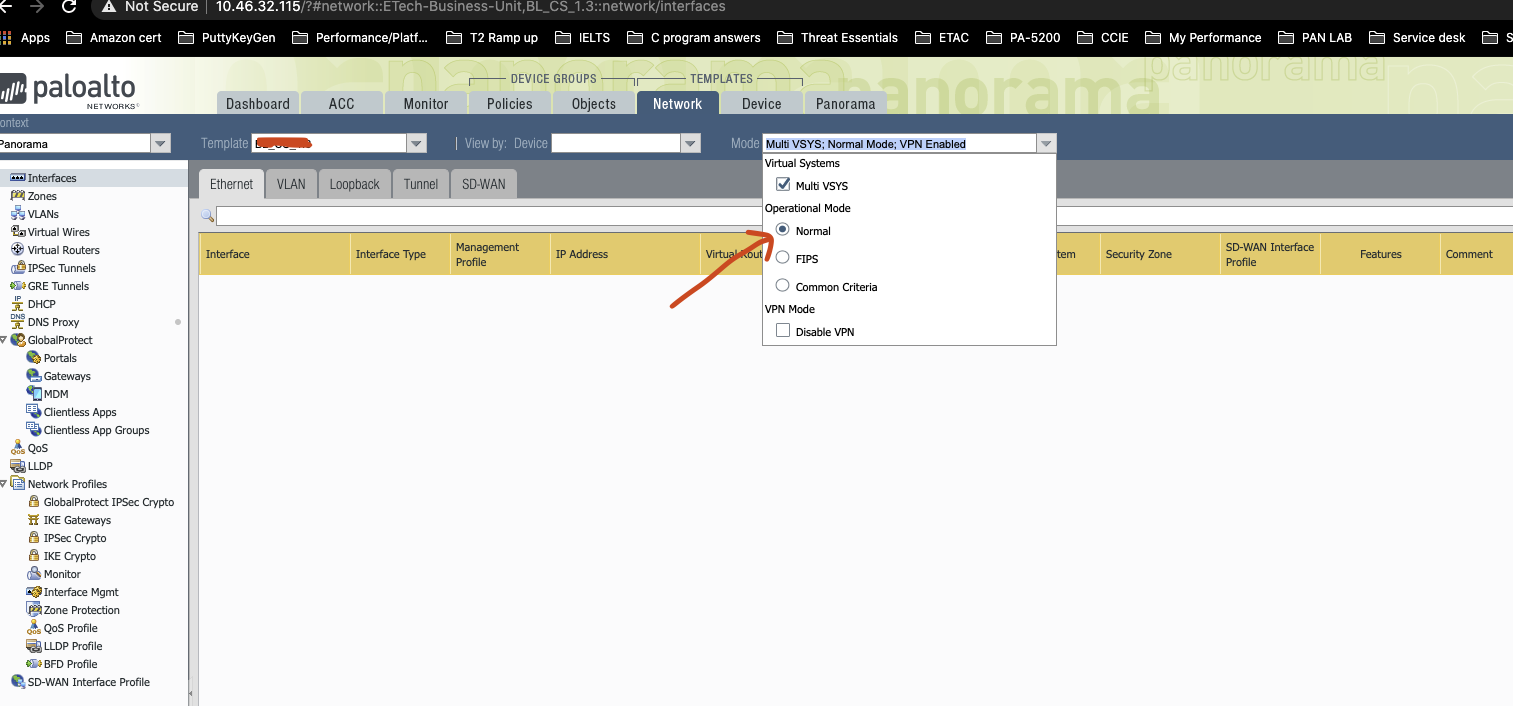Viewport: 1513px width, 706px height.
Task: Open the Monitor tab
Action: click(x=426, y=103)
